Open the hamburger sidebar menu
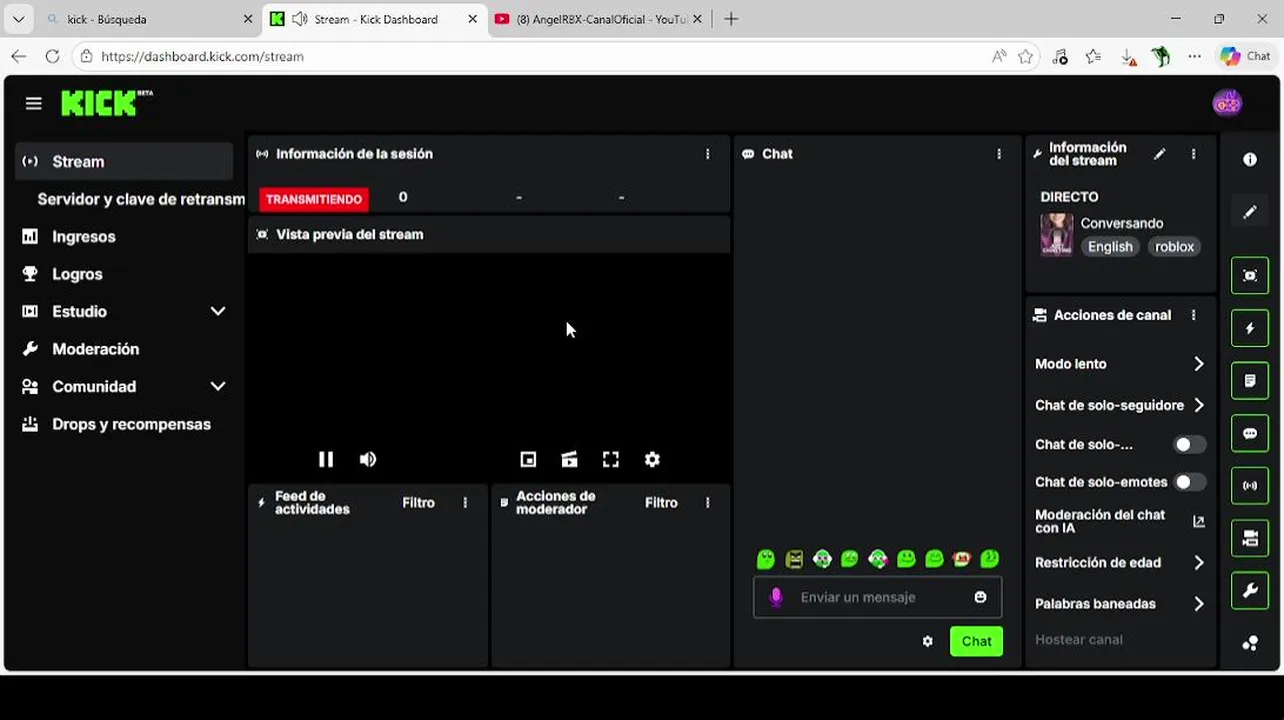Image resolution: width=1284 pixels, height=720 pixels. pos(34,103)
